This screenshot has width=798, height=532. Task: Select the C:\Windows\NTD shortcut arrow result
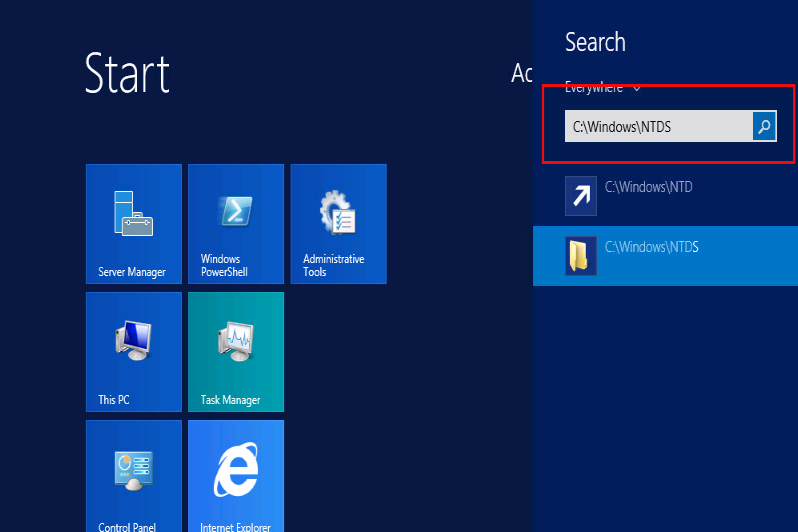tap(665, 196)
